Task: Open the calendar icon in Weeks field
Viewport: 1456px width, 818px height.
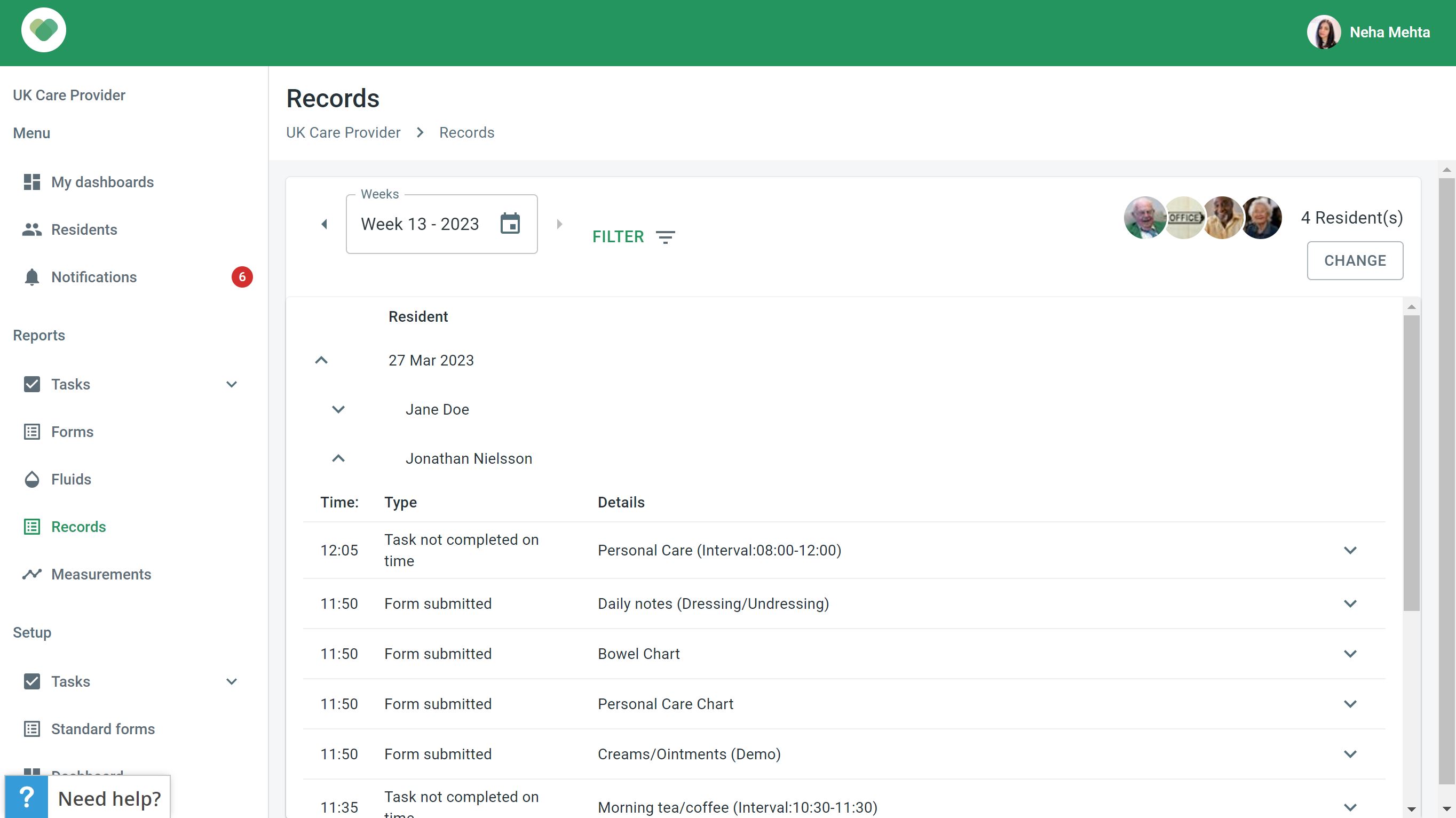Action: pos(510,224)
